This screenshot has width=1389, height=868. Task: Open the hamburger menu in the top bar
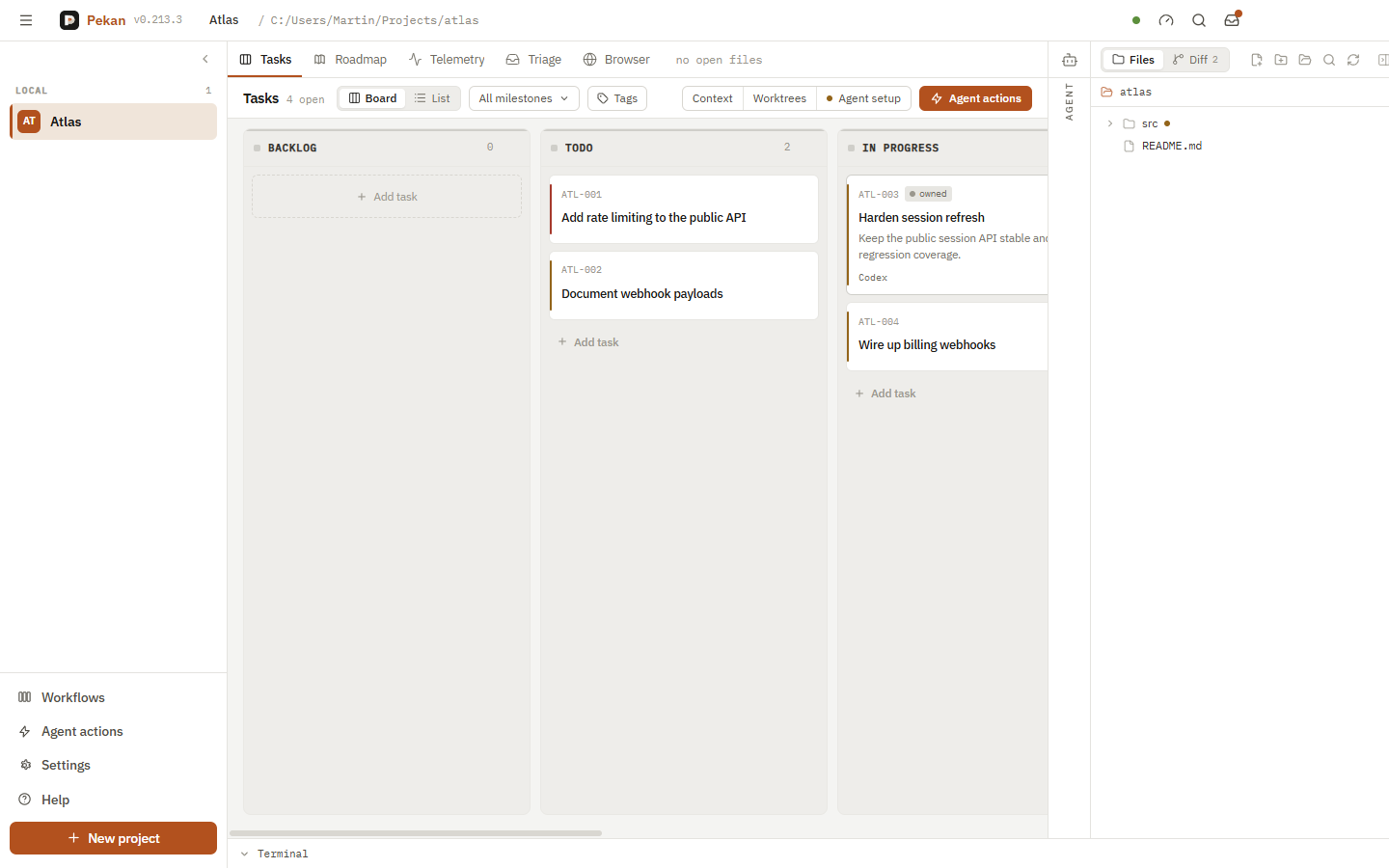click(26, 20)
